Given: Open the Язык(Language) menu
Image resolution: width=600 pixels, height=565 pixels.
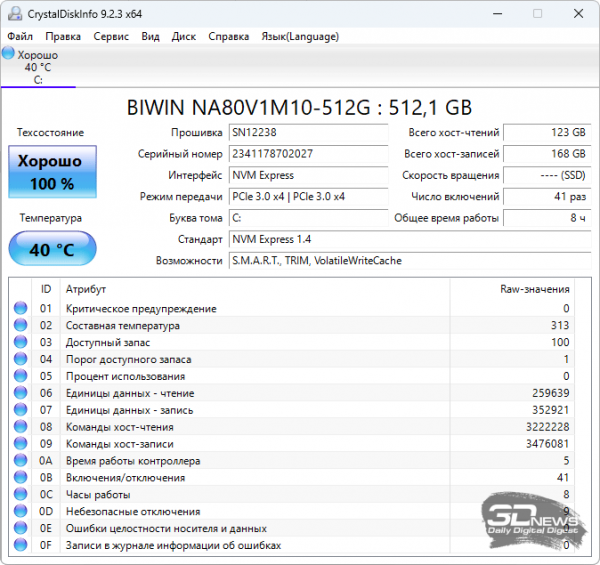Looking at the screenshot, I should coord(299,37).
